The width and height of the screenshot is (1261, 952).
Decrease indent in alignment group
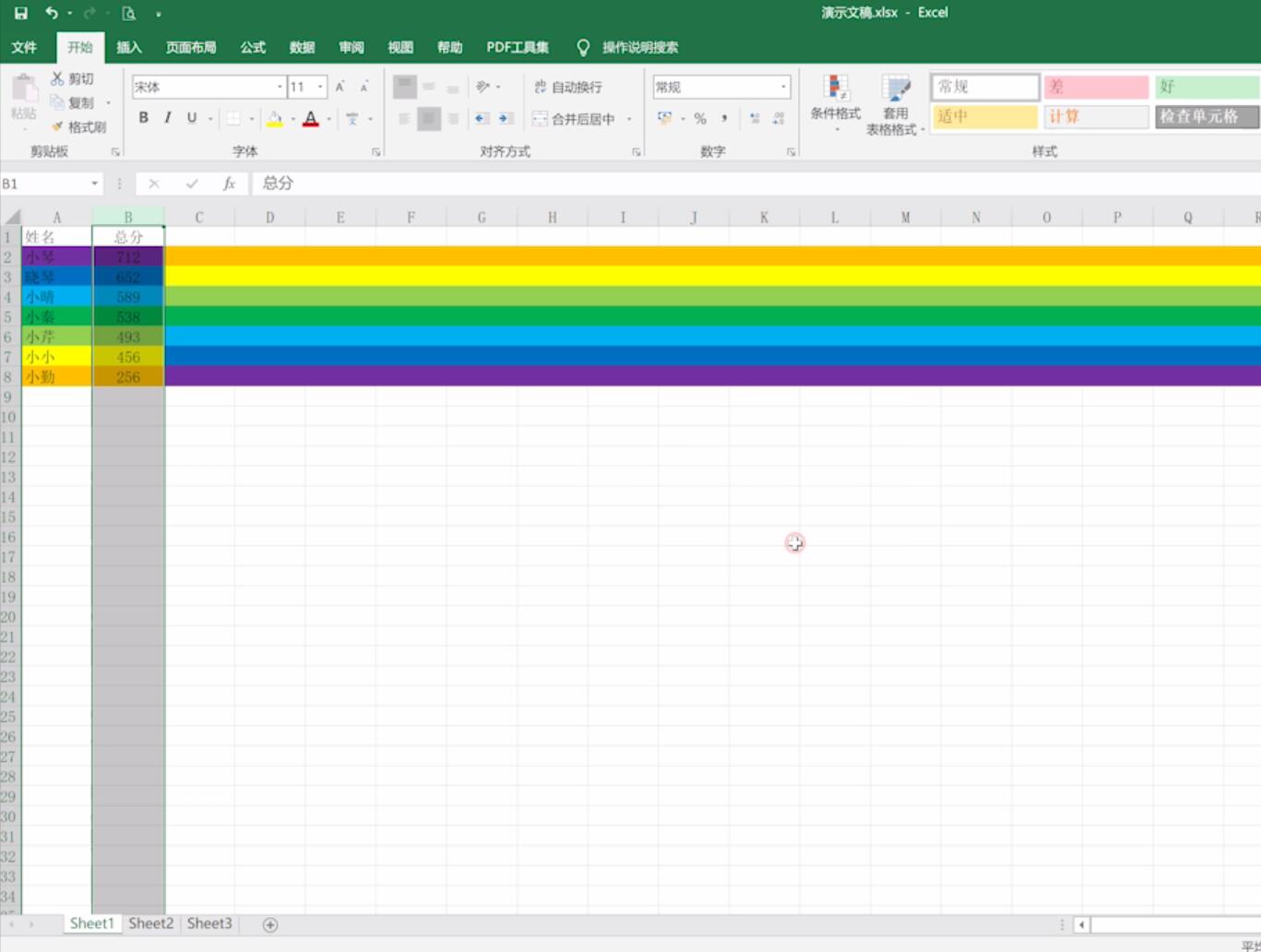coord(482,118)
